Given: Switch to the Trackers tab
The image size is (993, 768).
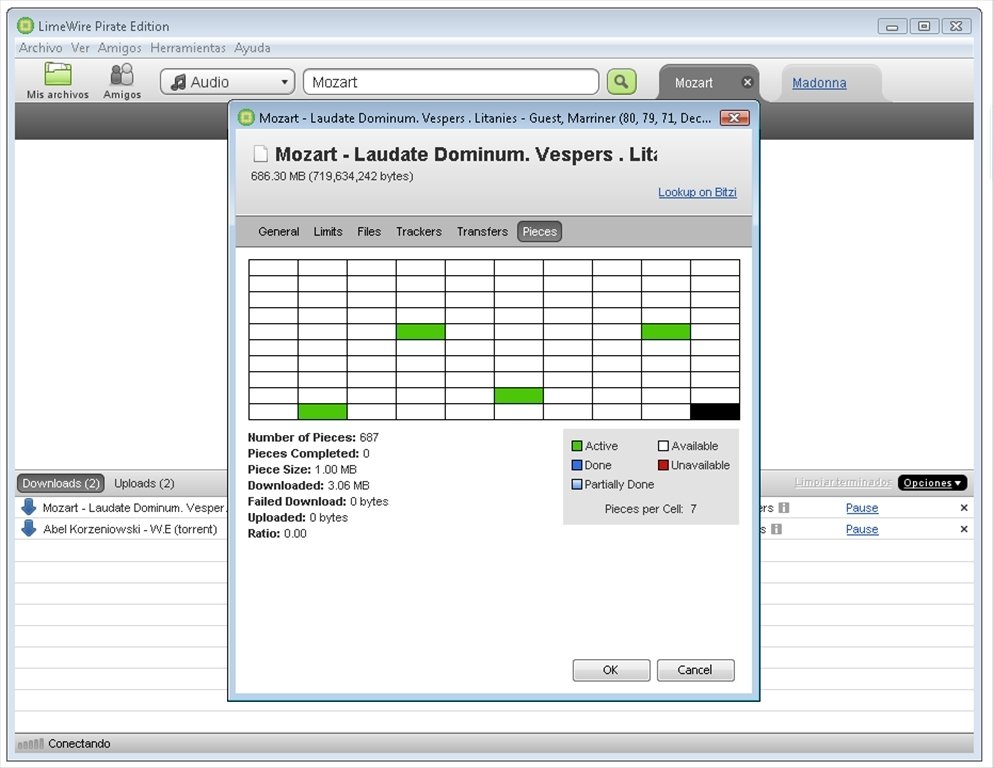Looking at the screenshot, I should pos(419,232).
